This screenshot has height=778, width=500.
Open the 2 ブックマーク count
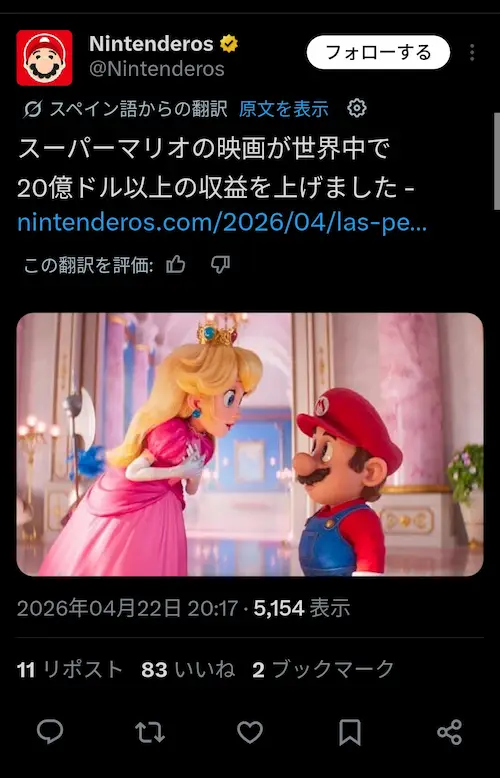click(323, 669)
